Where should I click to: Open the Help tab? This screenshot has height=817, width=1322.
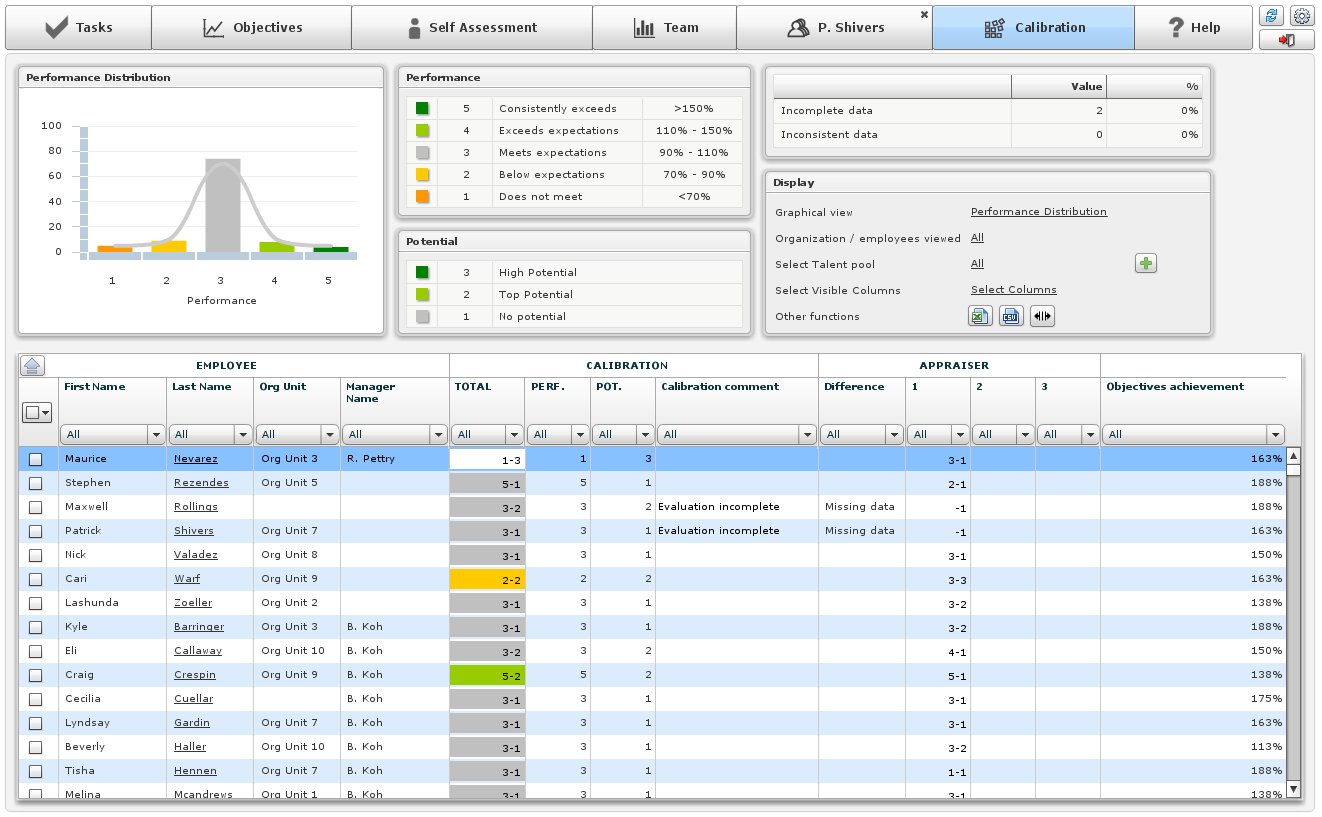[1194, 28]
